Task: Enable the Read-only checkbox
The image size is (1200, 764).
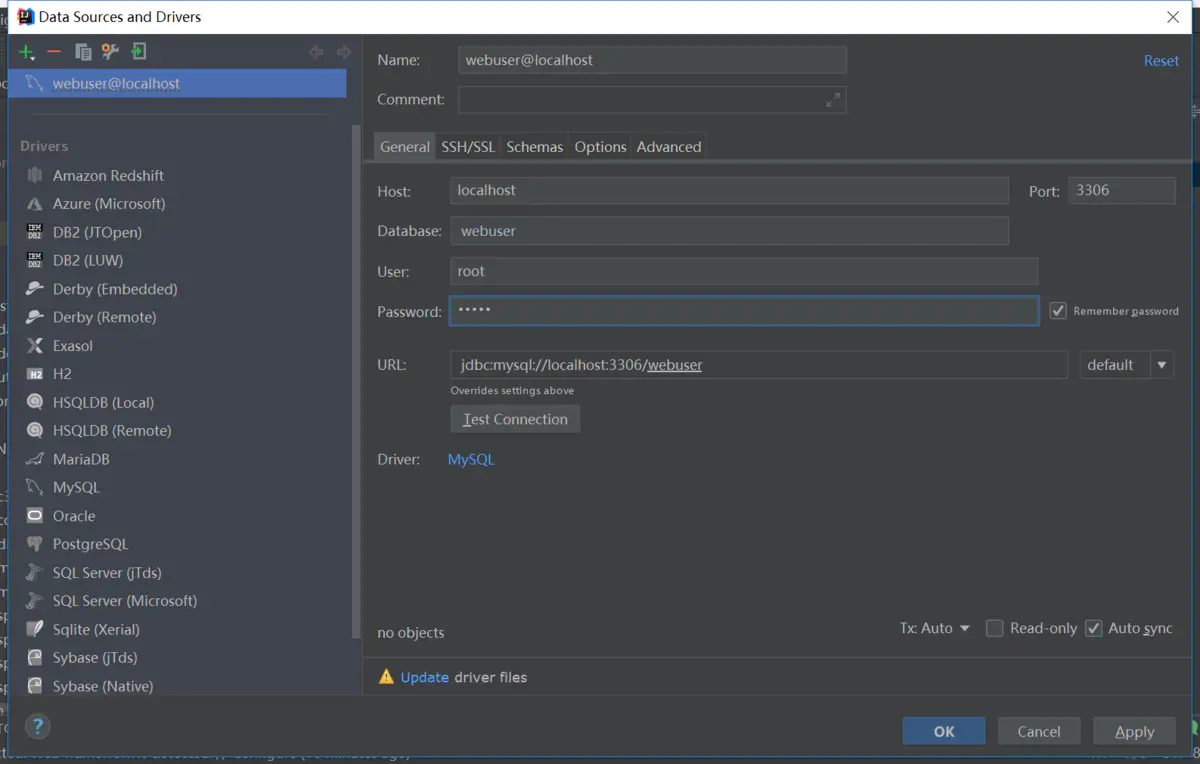Action: pyautogui.click(x=994, y=628)
